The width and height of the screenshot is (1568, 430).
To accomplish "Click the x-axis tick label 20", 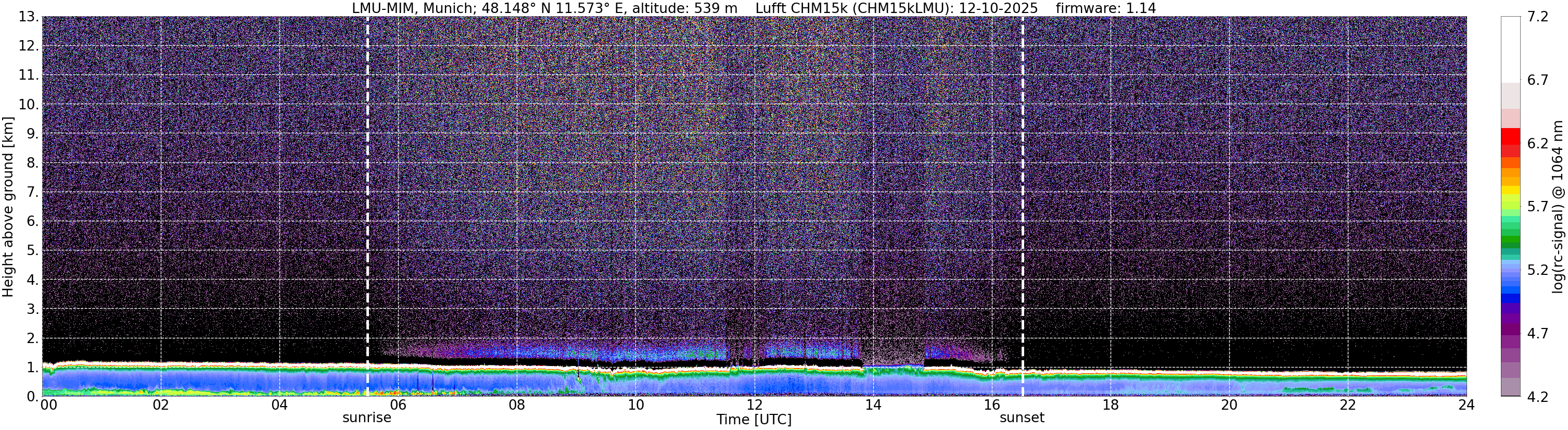I will click(1229, 406).
